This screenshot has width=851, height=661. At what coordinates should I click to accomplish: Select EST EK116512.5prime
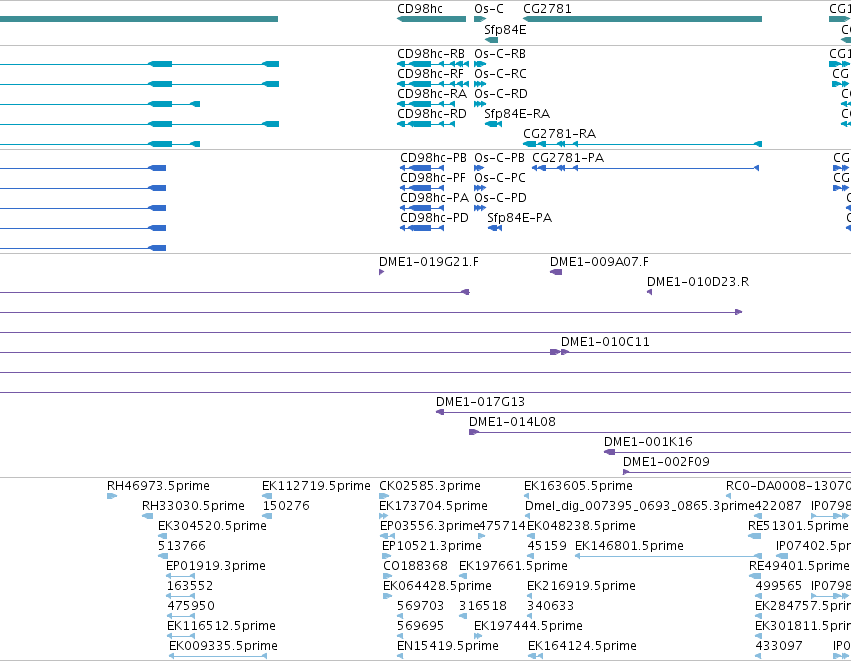pyautogui.click(x=221, y=627)
